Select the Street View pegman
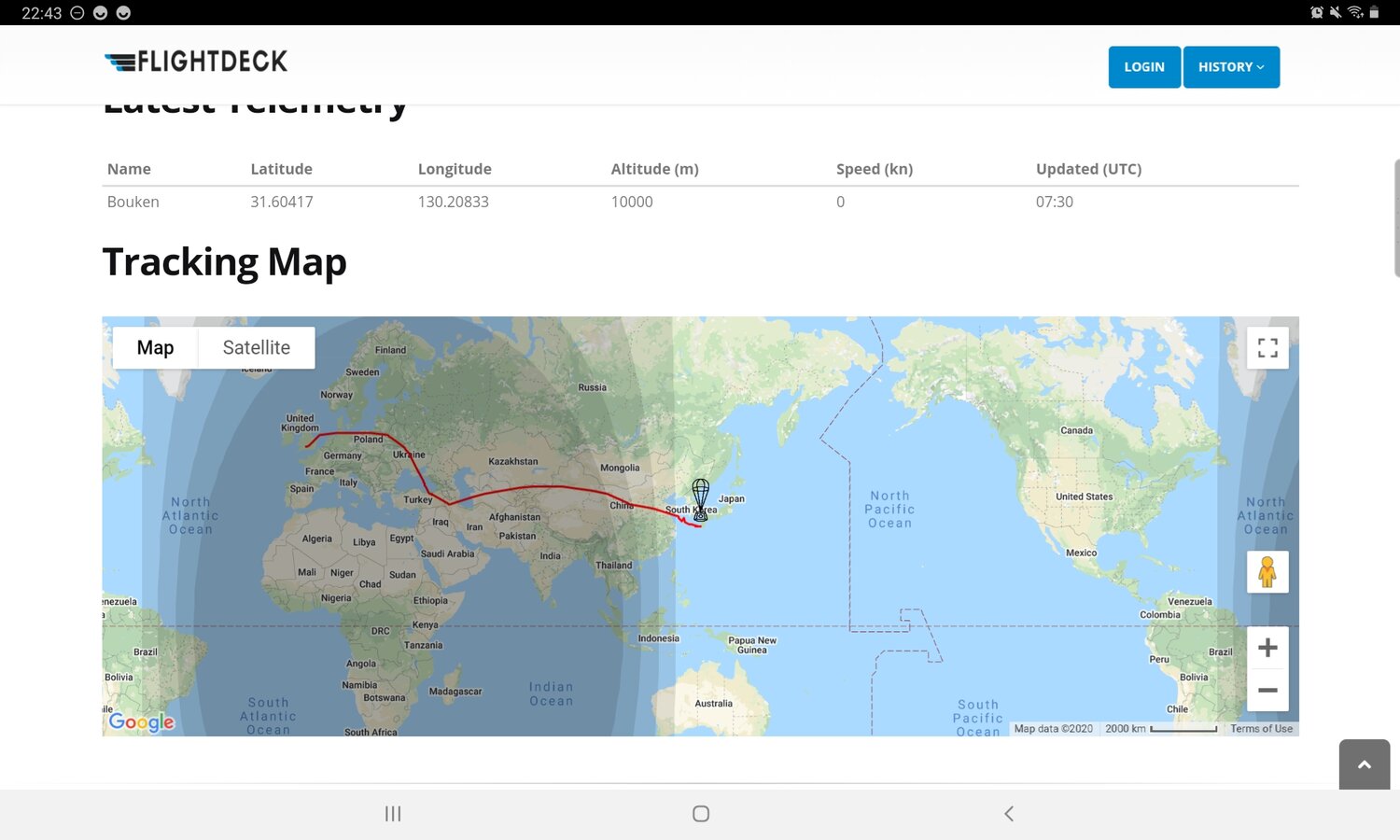Screen dimensions: 1400x840 coord(1267,571)
